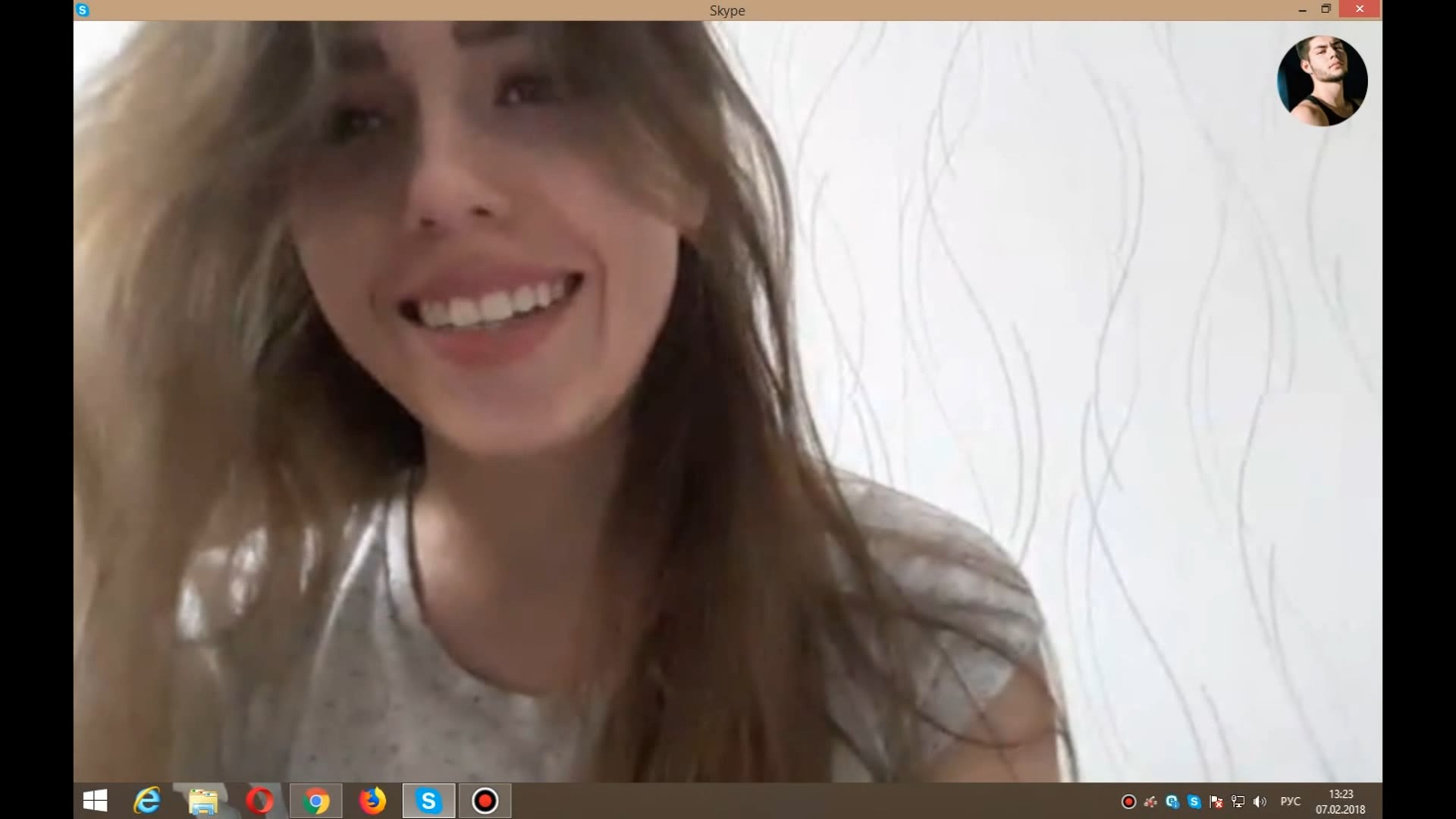The width and height of the screenshot is (1456, 819).
Task: Launch Internet Explorer from the taskbar
Action: pyautogui.click(x=147, y=801)
